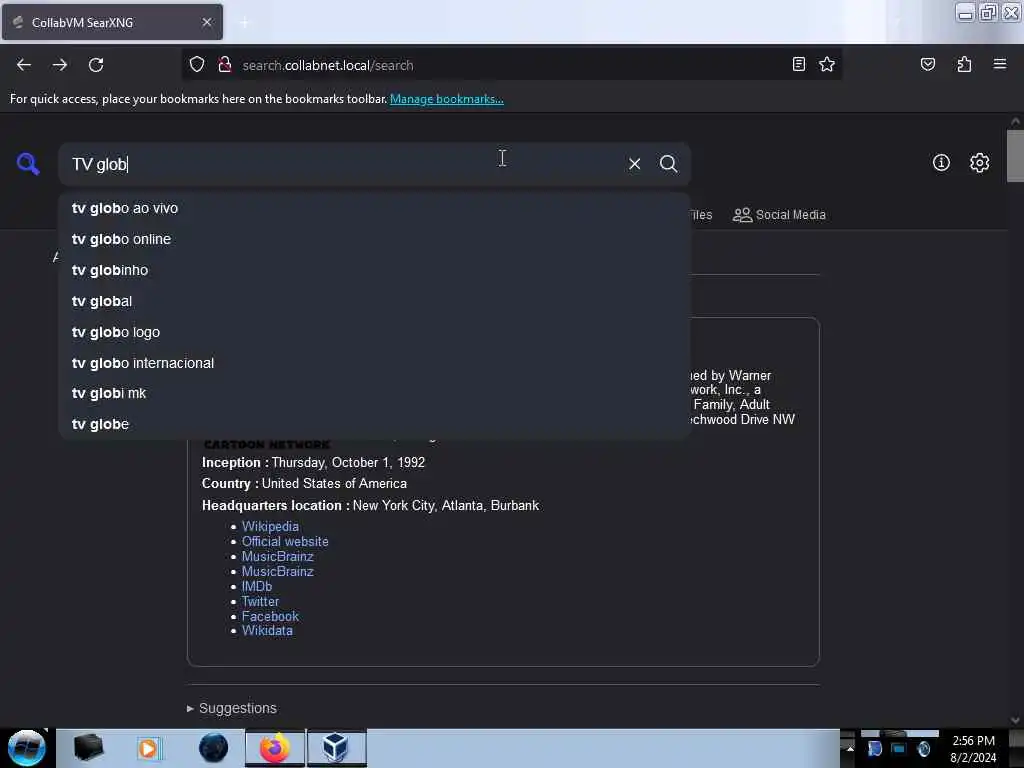1024x768 pixels.
Task: Open SearXNG preferences gear icon
Action: [x=979, y=163]
